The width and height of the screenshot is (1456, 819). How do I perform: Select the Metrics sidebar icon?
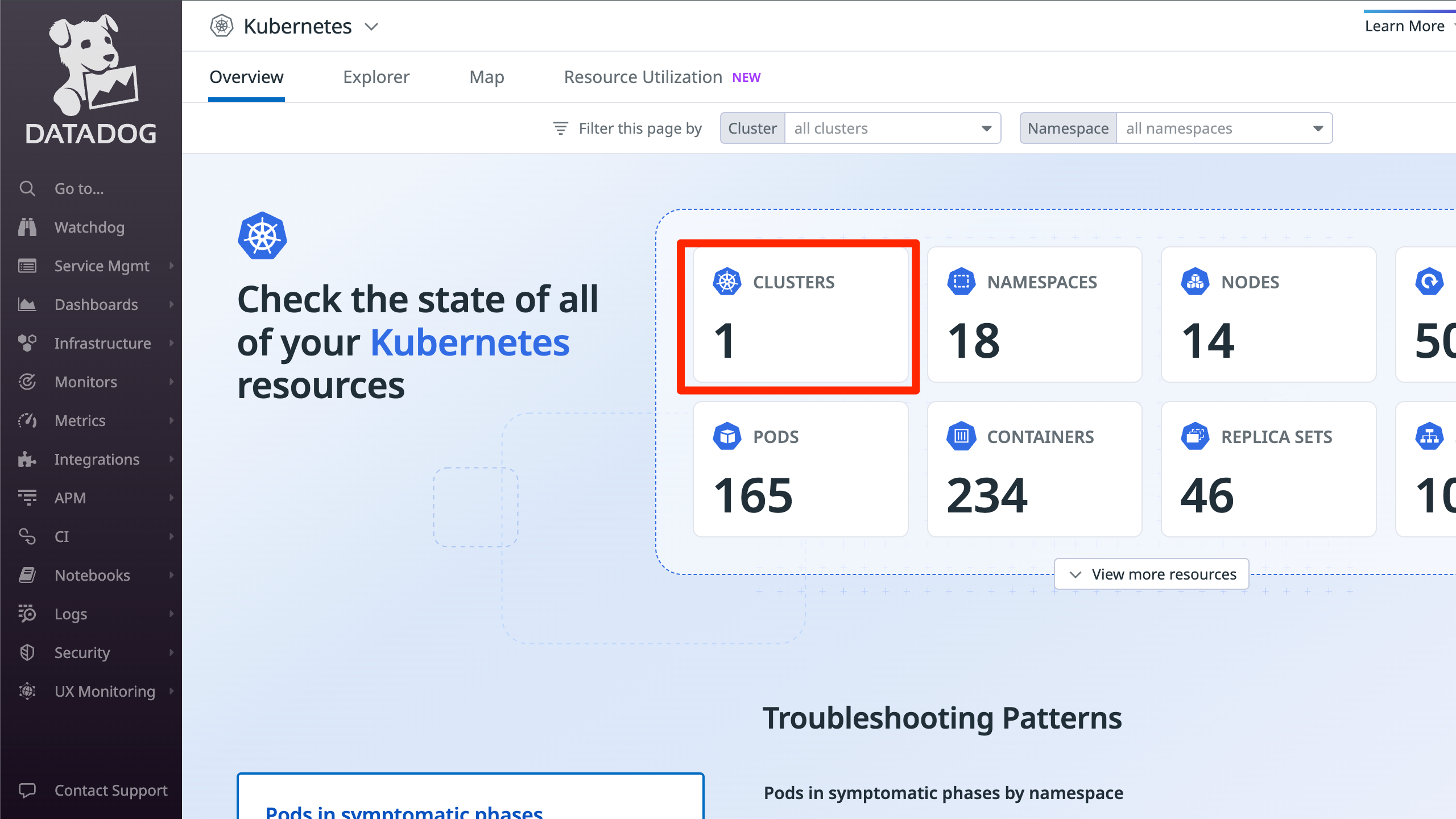tap(27, 420)
